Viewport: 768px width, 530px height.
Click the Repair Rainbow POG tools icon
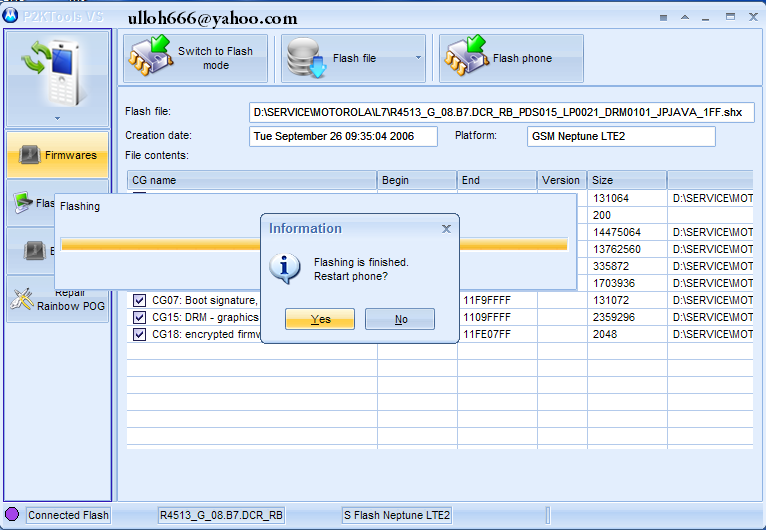coord(22,299)
